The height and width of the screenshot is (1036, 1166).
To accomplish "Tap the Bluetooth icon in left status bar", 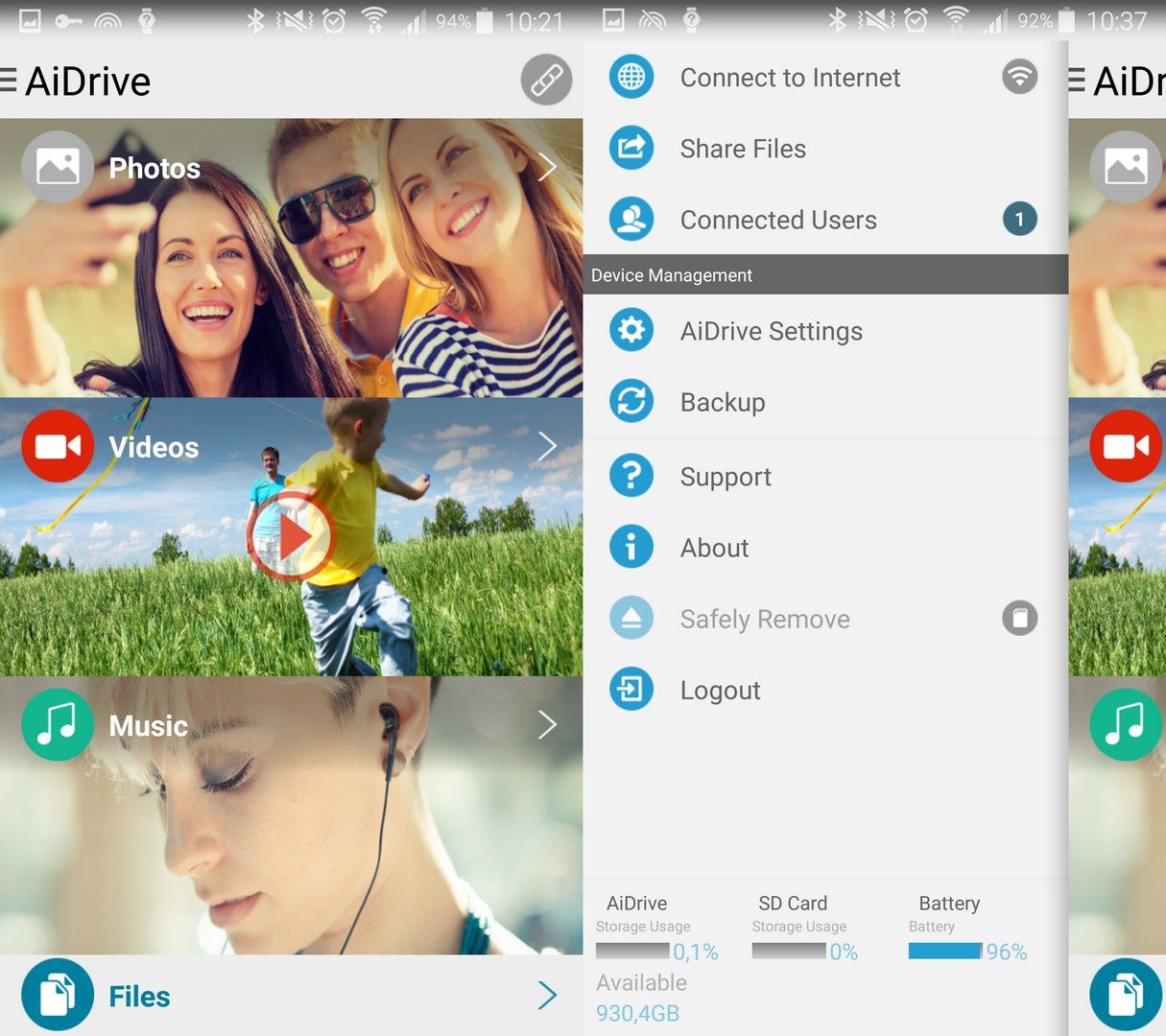I will click(x=255, y=20).
